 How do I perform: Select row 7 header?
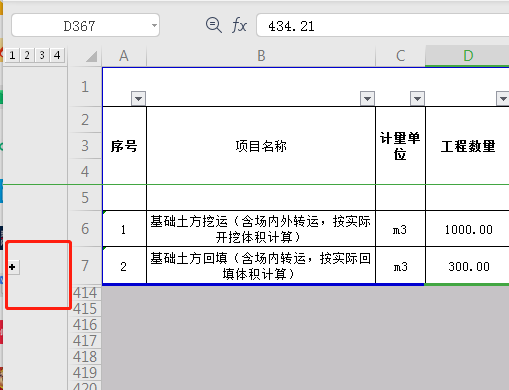(x=85, y=266)
